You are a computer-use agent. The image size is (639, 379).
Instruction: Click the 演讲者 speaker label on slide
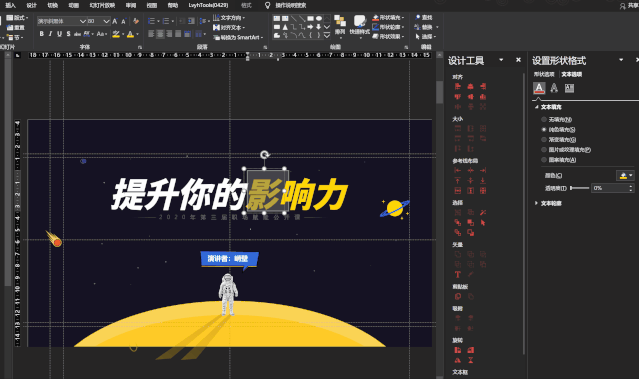[228, 259]
